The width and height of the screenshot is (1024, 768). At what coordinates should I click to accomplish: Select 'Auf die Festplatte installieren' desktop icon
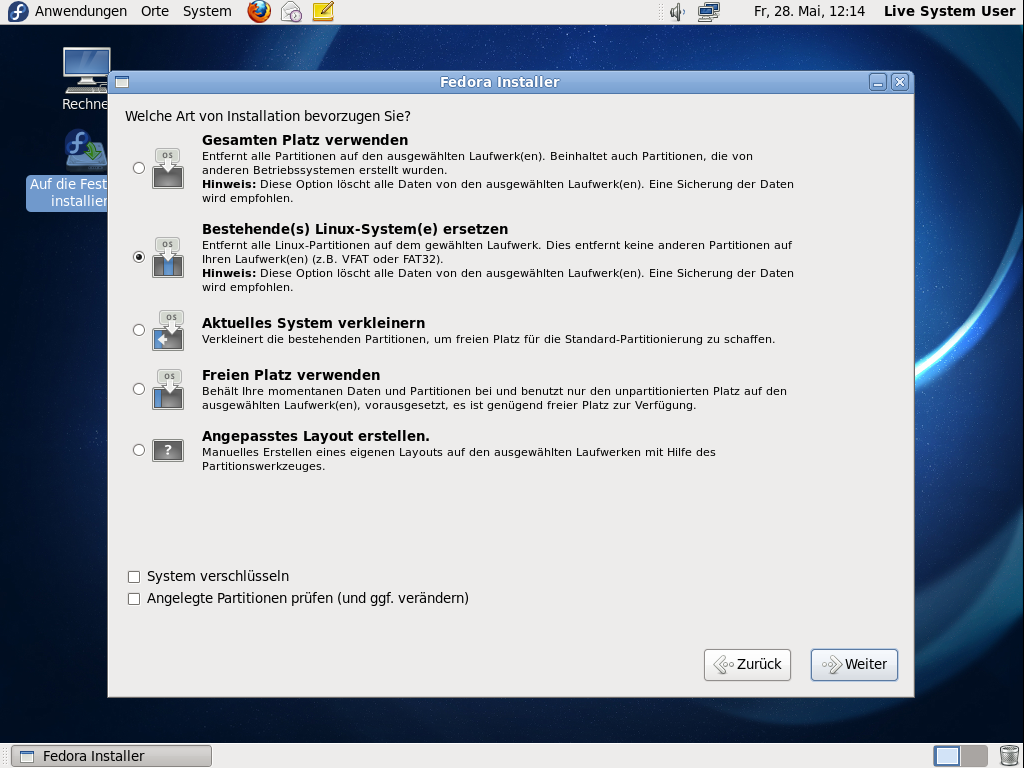(x=68, y=170)
